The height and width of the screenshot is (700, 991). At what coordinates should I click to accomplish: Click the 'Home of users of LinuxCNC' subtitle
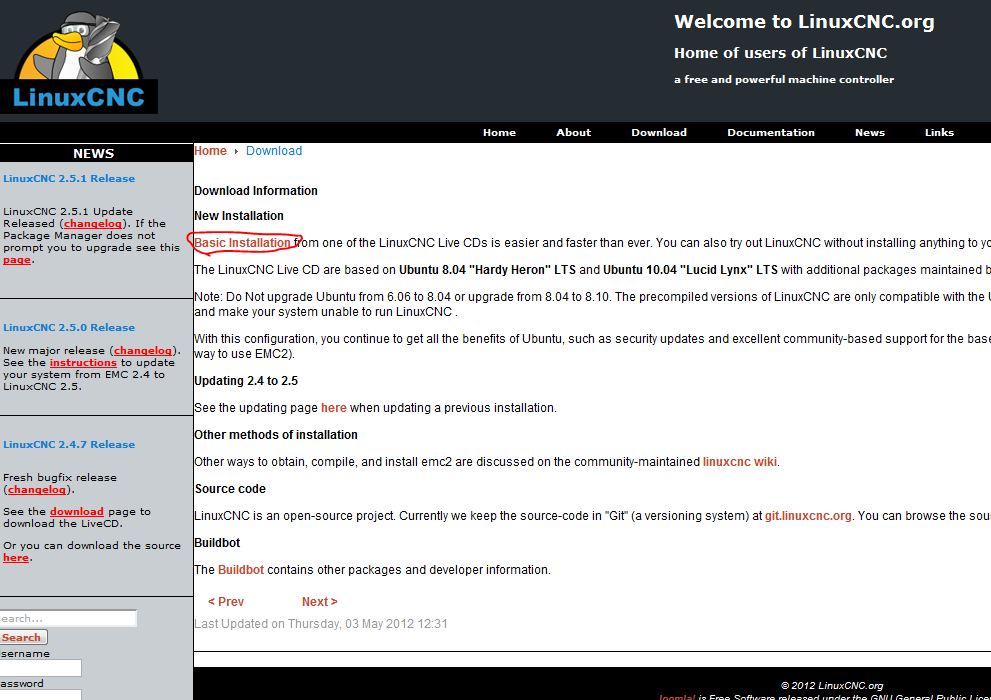coord(781,53)
